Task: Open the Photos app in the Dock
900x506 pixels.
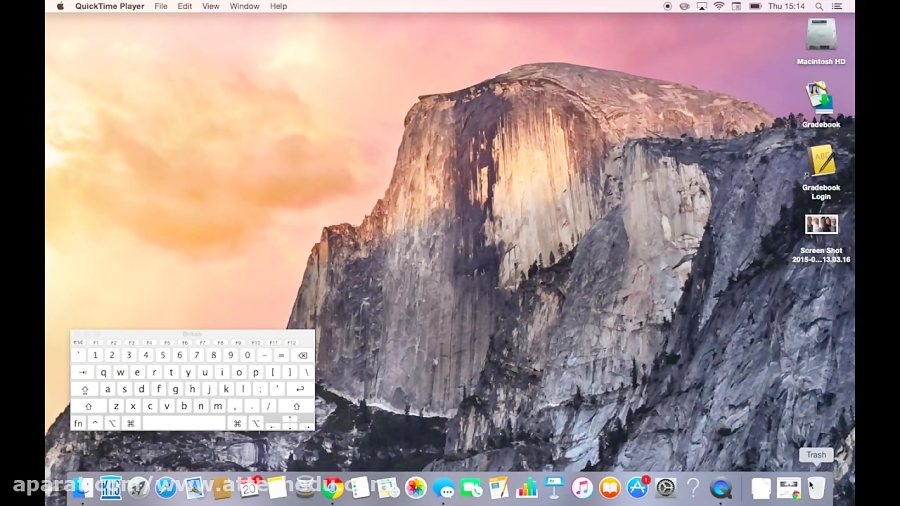Action: pos(416,488)
